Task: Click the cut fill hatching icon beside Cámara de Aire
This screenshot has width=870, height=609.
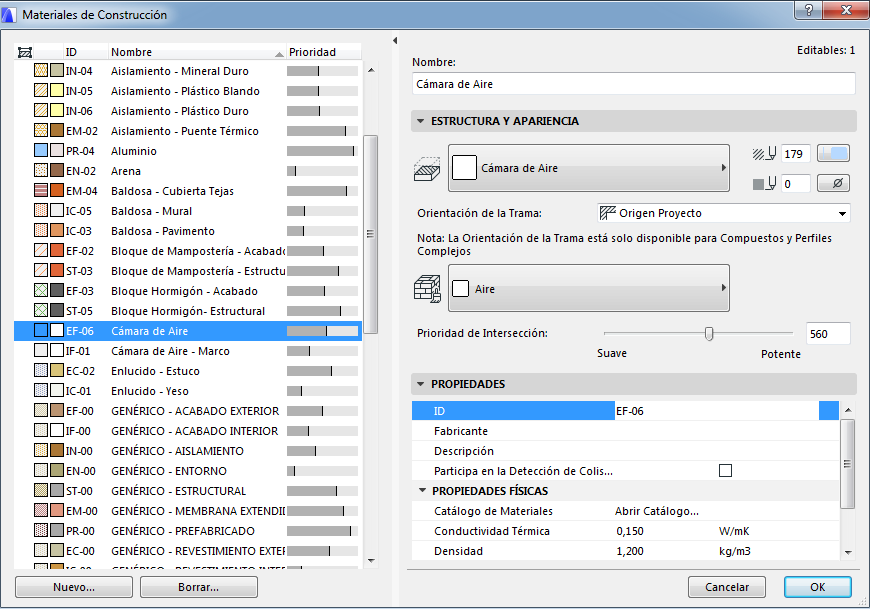Action: [427, 169]
